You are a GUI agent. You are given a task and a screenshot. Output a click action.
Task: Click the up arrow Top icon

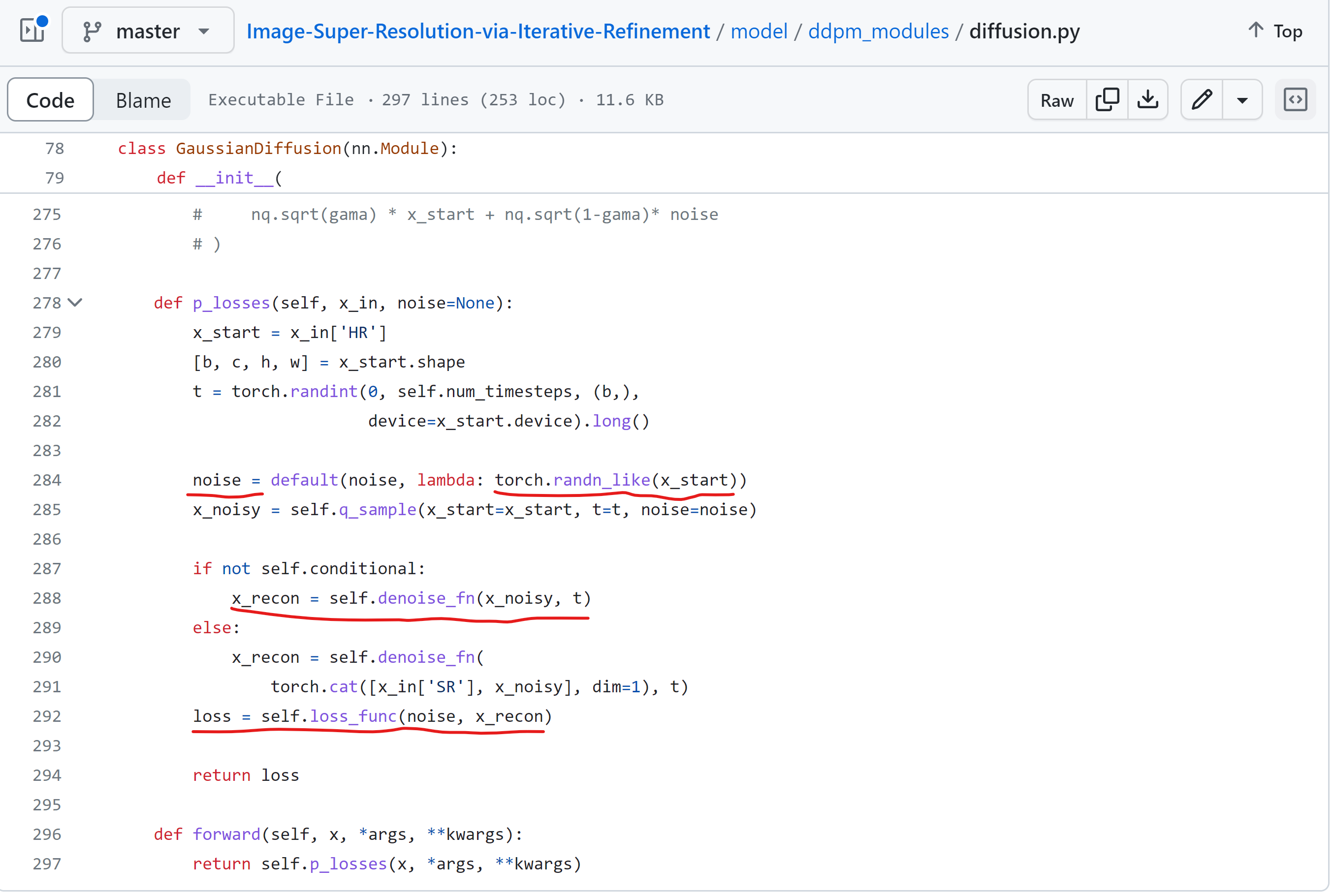point(1255,30)
